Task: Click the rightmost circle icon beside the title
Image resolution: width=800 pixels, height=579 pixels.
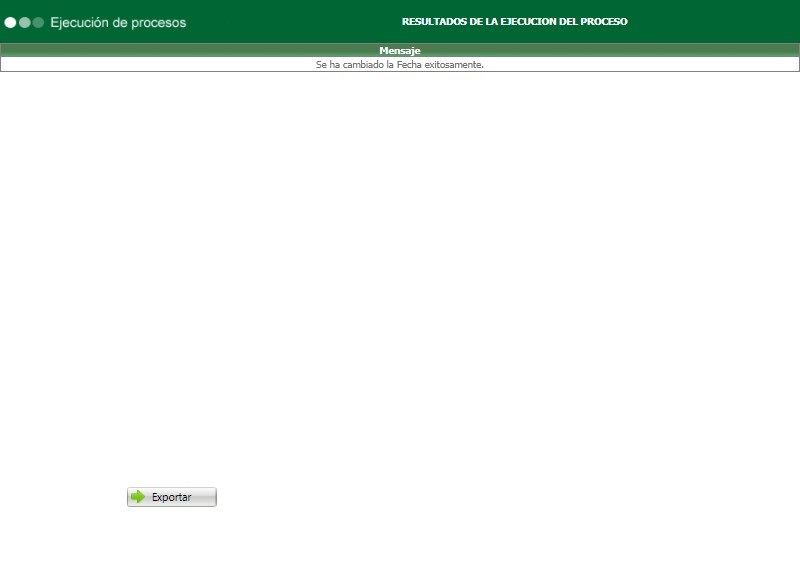Action: (x=37, y=22)
